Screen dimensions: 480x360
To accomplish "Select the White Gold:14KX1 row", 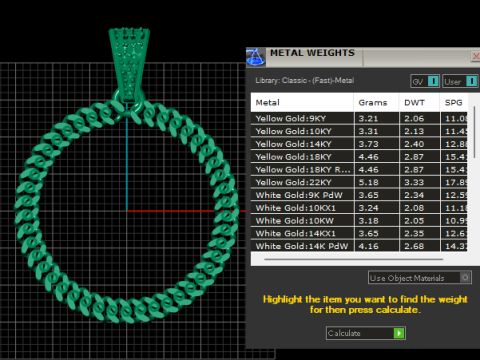I will point(359,233).
